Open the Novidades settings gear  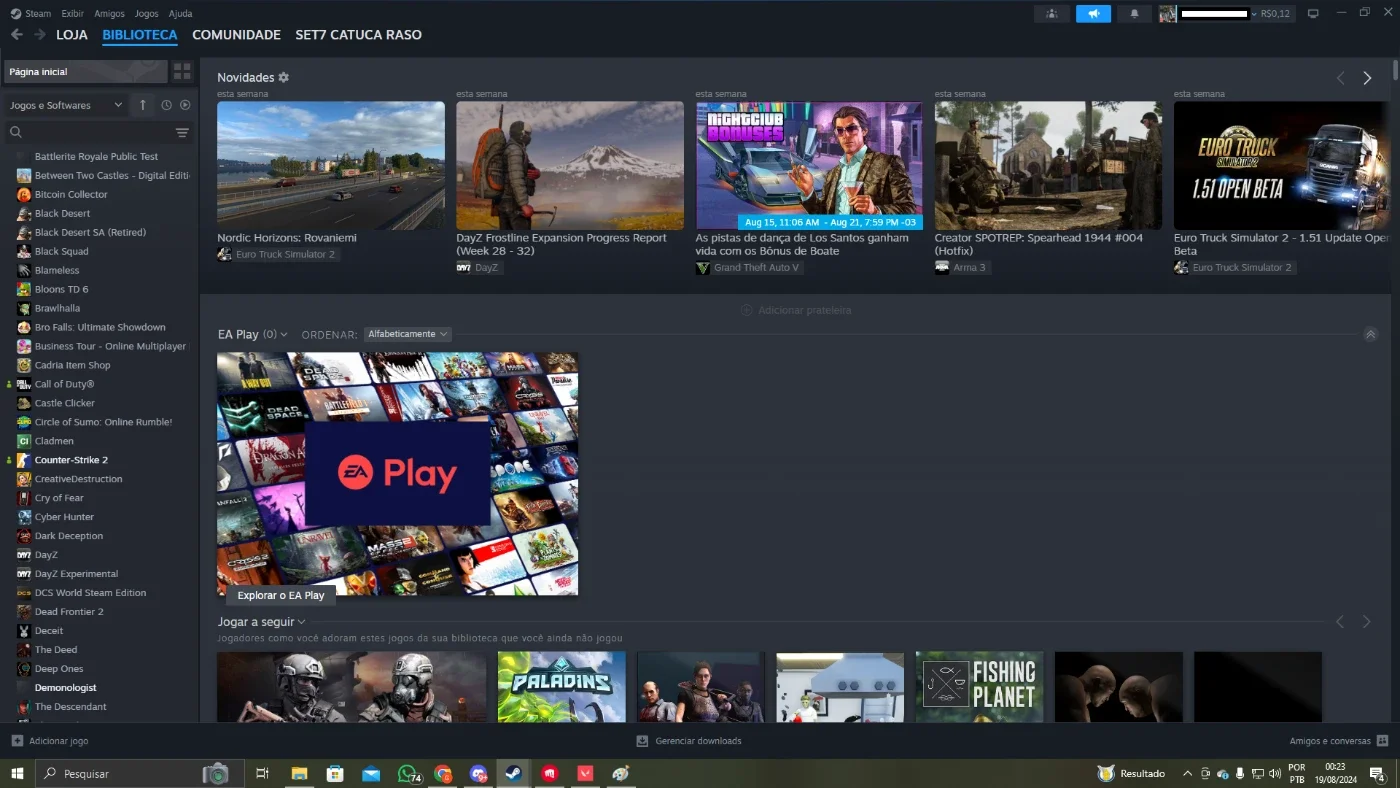click(284, 77)
